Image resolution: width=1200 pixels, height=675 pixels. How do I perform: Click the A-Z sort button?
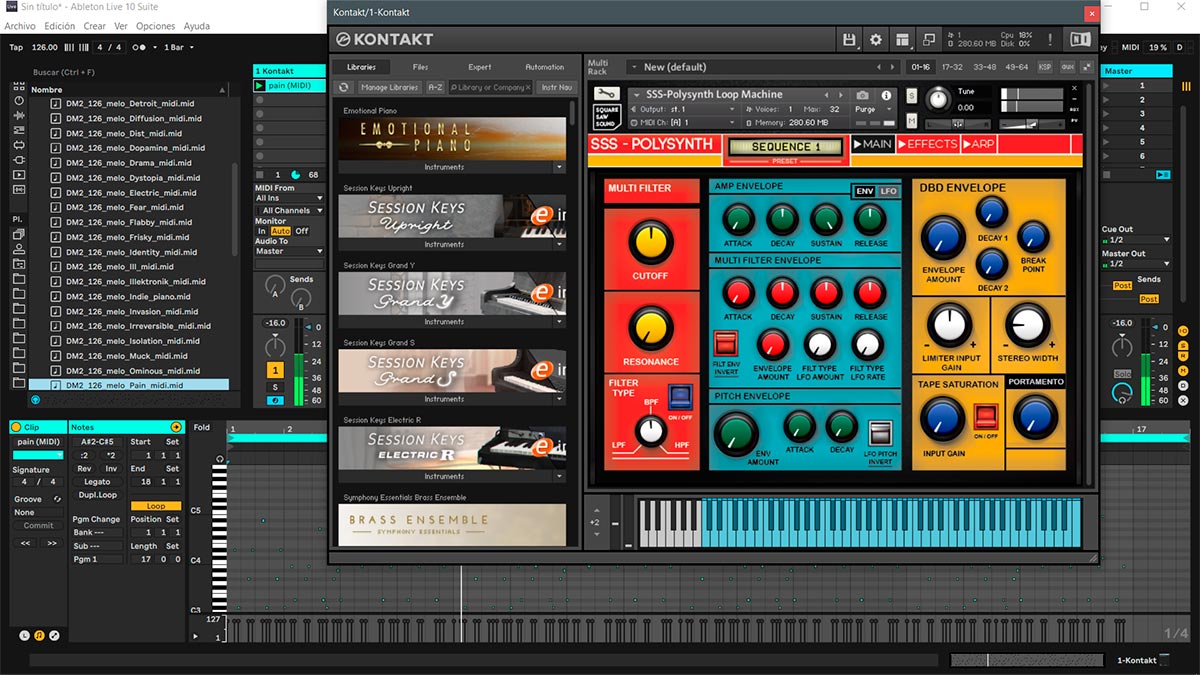435,88
